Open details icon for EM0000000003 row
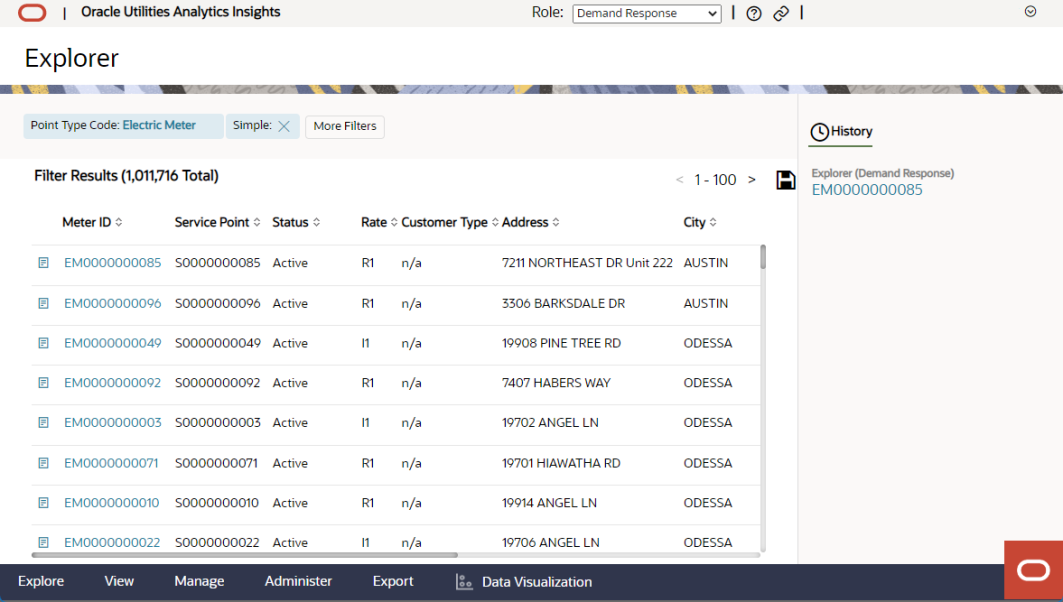This screenshot has height=602, width=1063. (x=43, y=423)
